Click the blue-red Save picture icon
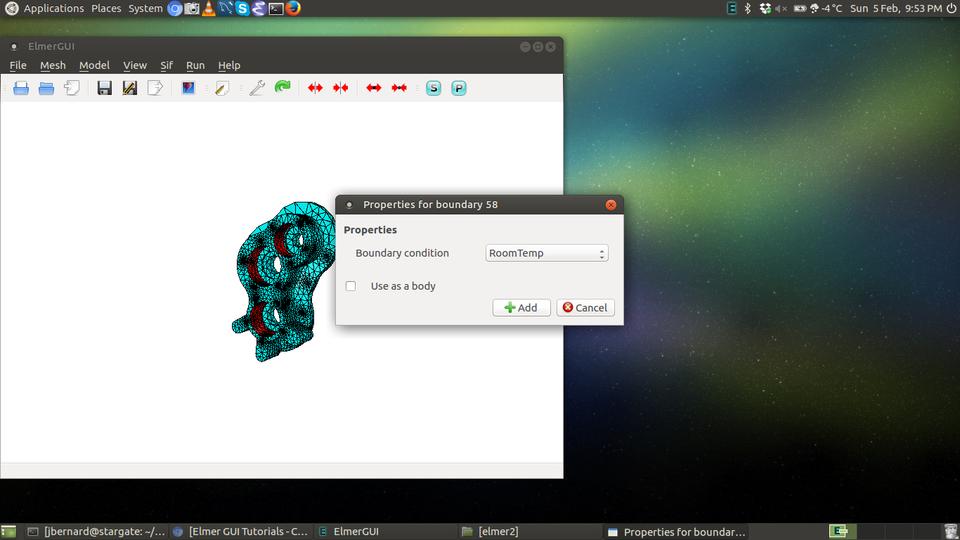Viewport: 960px width, 540px height. [x=188, y=88]
